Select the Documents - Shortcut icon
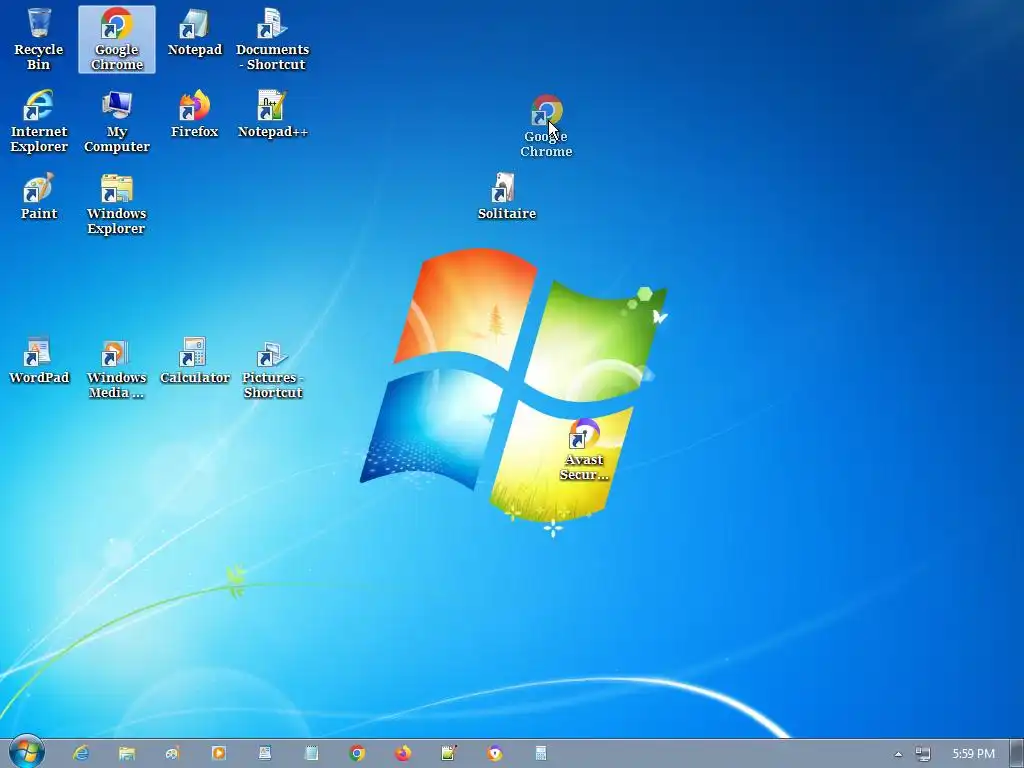This screenshot has height=768, width=1024. [x=272, y=39]
